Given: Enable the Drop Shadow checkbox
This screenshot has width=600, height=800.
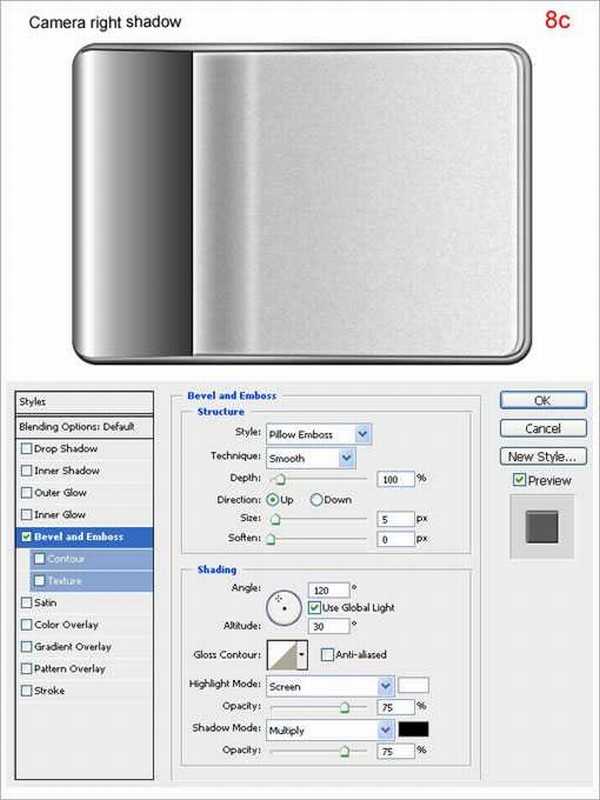Looking at the screenshot, I should click(26, 449).
